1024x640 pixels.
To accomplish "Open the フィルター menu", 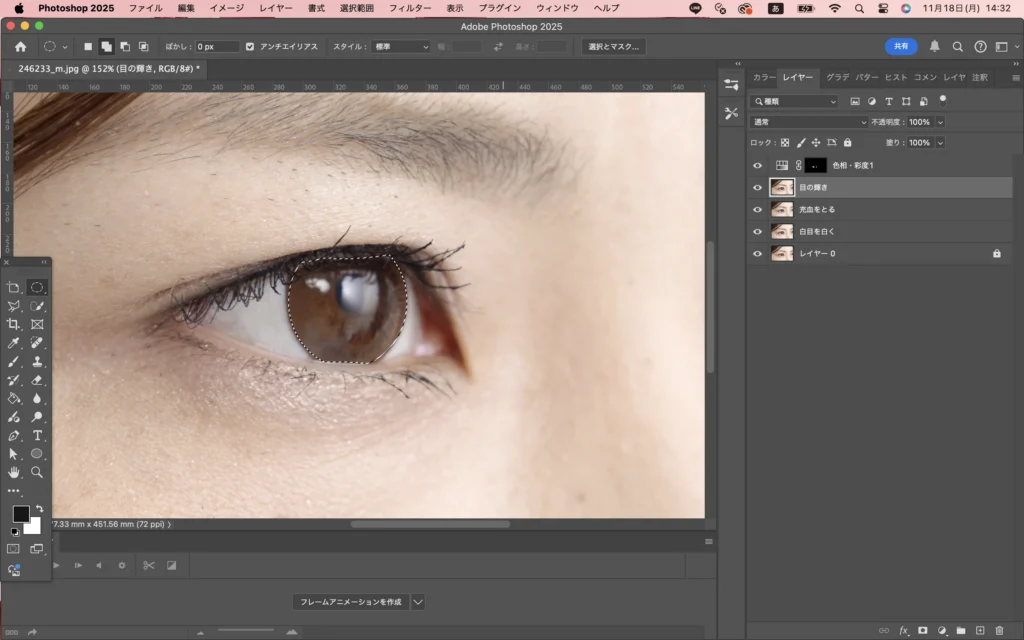I will (x=410, y=8).
